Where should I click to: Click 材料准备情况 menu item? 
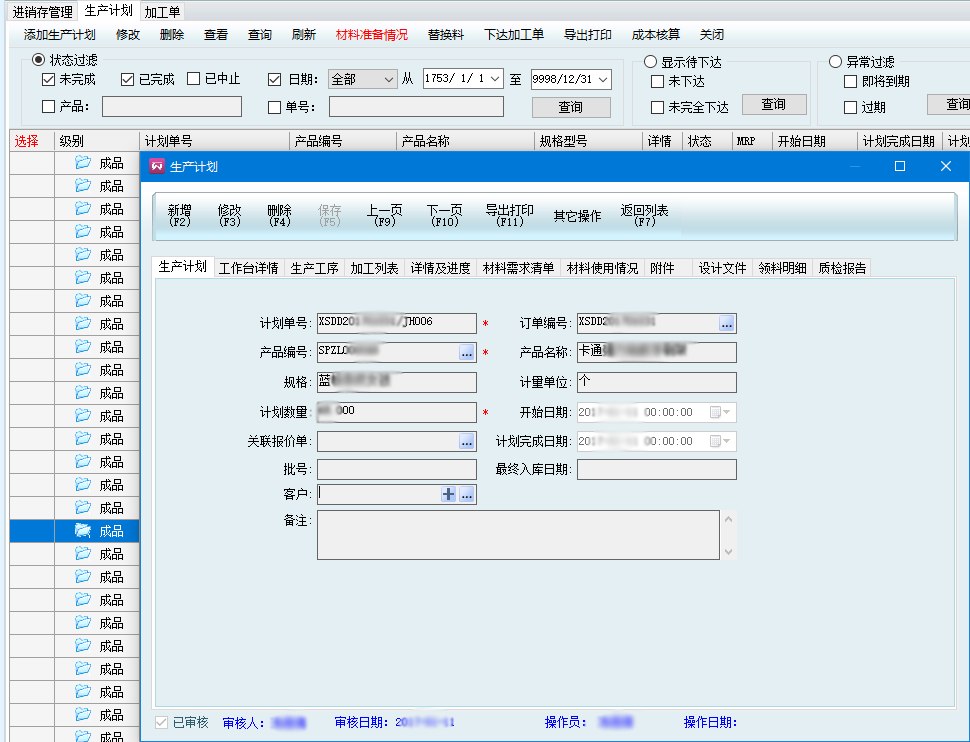click(372, 35)
